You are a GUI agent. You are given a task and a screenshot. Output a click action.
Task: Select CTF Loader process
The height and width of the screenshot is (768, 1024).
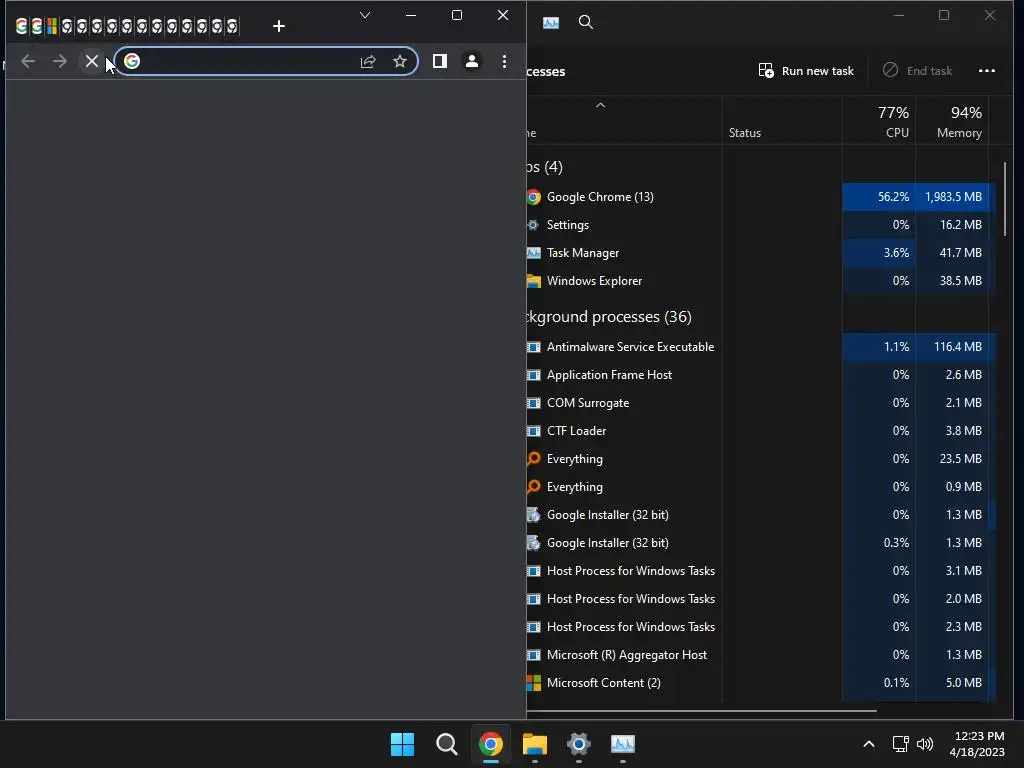pyautogui.click(x=761, y=431)
